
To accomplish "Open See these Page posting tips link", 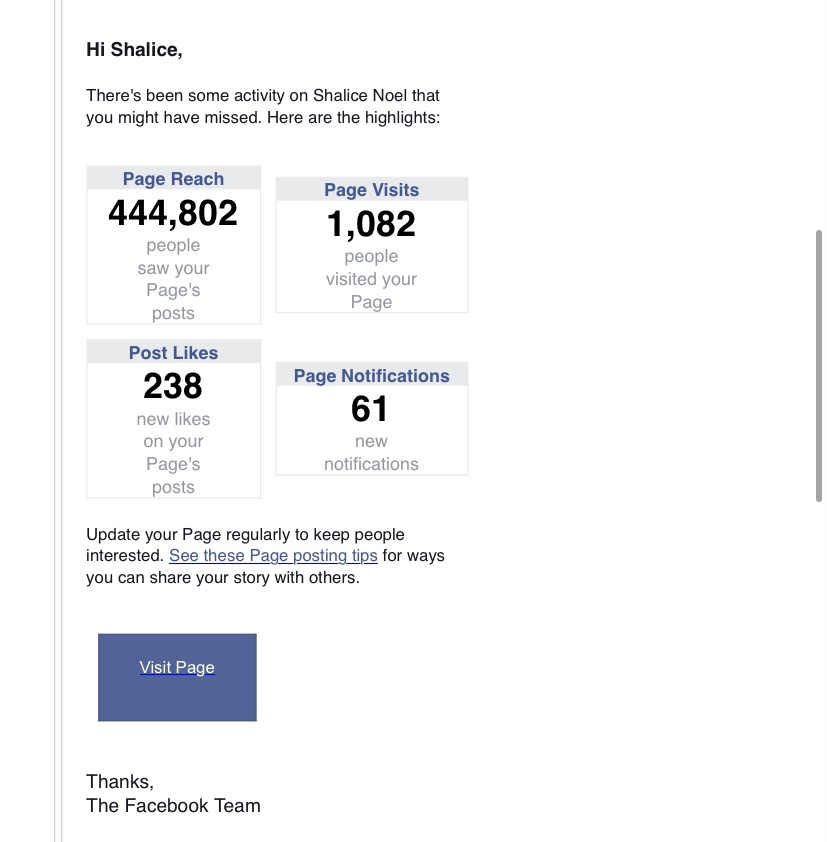I will [x=273, y=555].
